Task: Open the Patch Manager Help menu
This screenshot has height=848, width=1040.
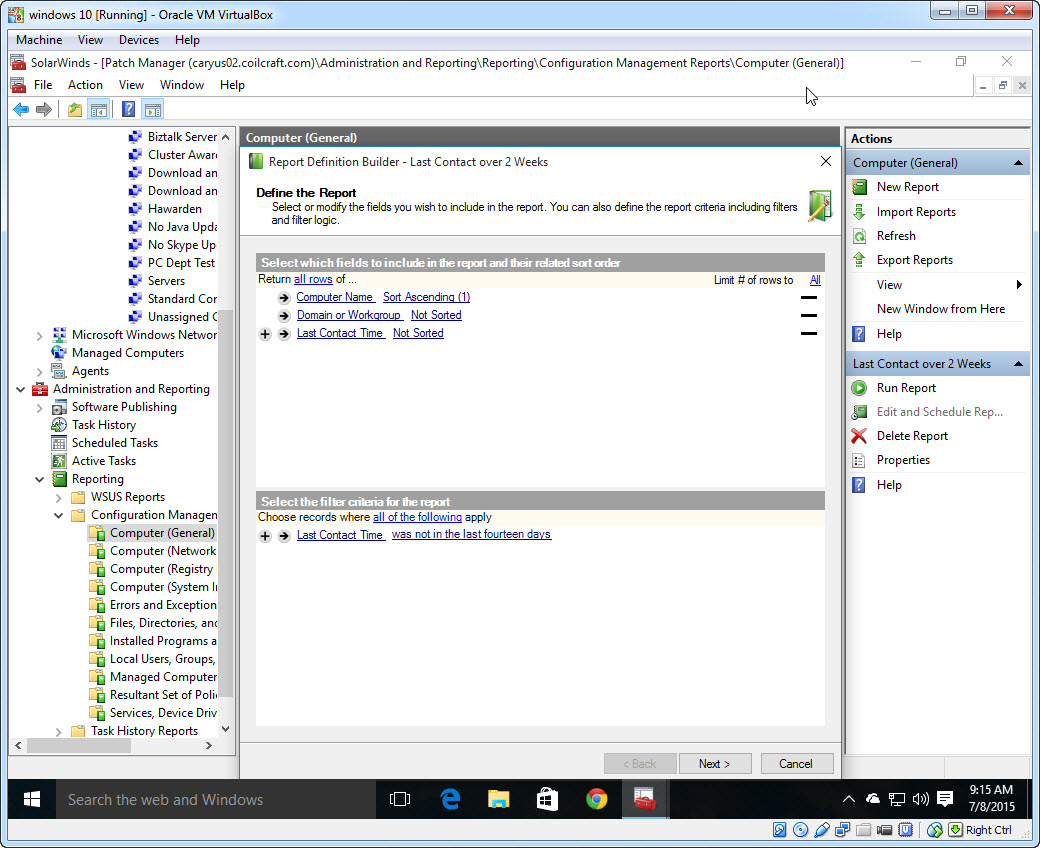Action: [x=232, y=85]
